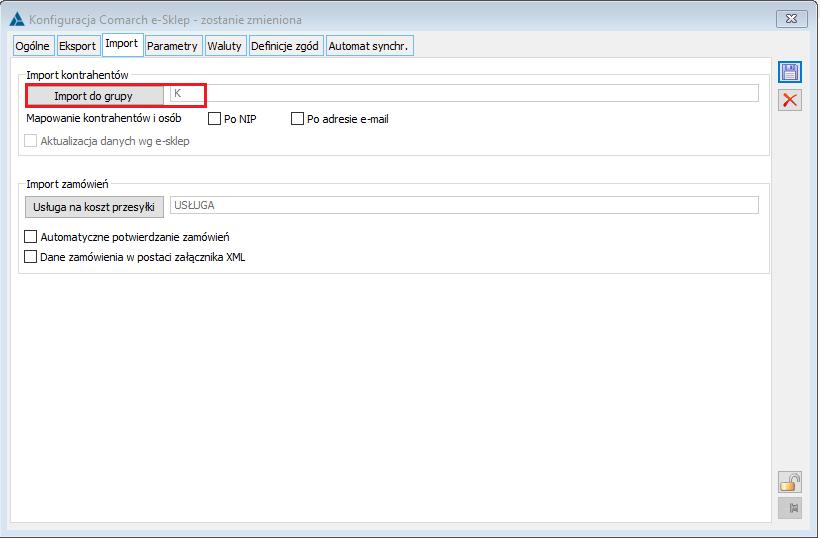Screen dimensions: 820x539
Task: Click the USŁUGA service field
Action: pyautogui.click(x=464, y=205)
